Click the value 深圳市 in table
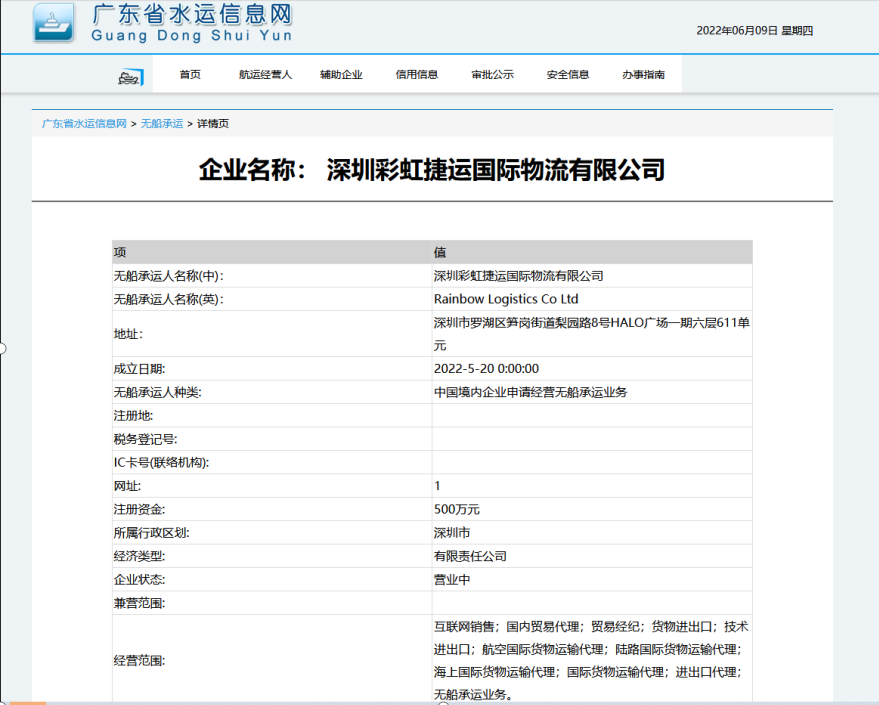879x705 pixels. click(x=452, y=532)
